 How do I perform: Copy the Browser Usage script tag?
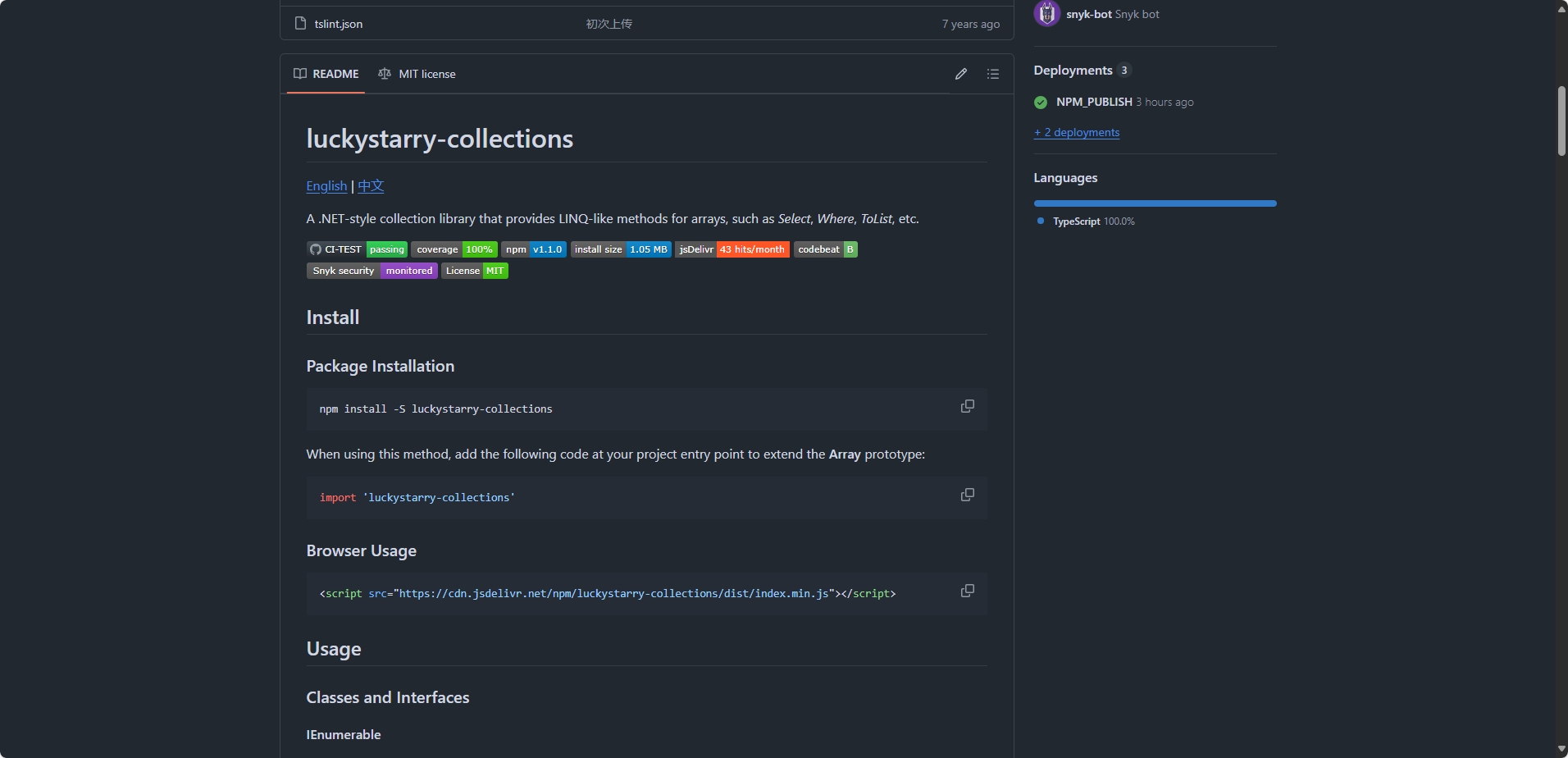point(967,591)
